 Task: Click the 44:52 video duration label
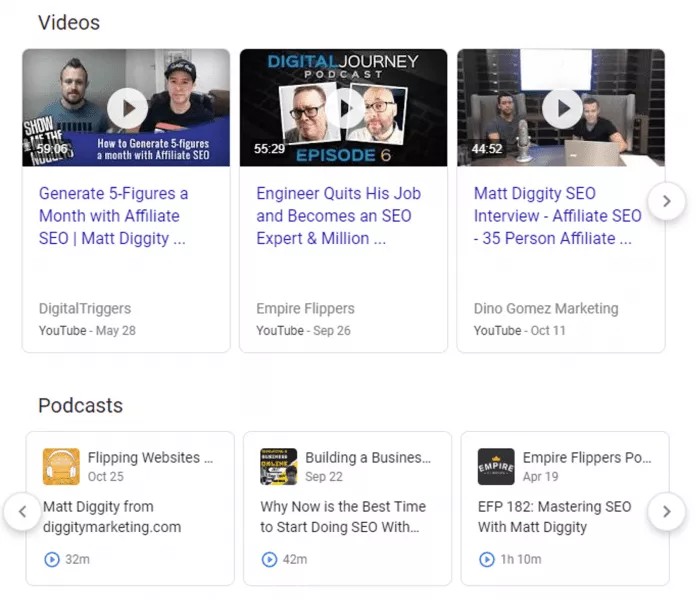487,149
